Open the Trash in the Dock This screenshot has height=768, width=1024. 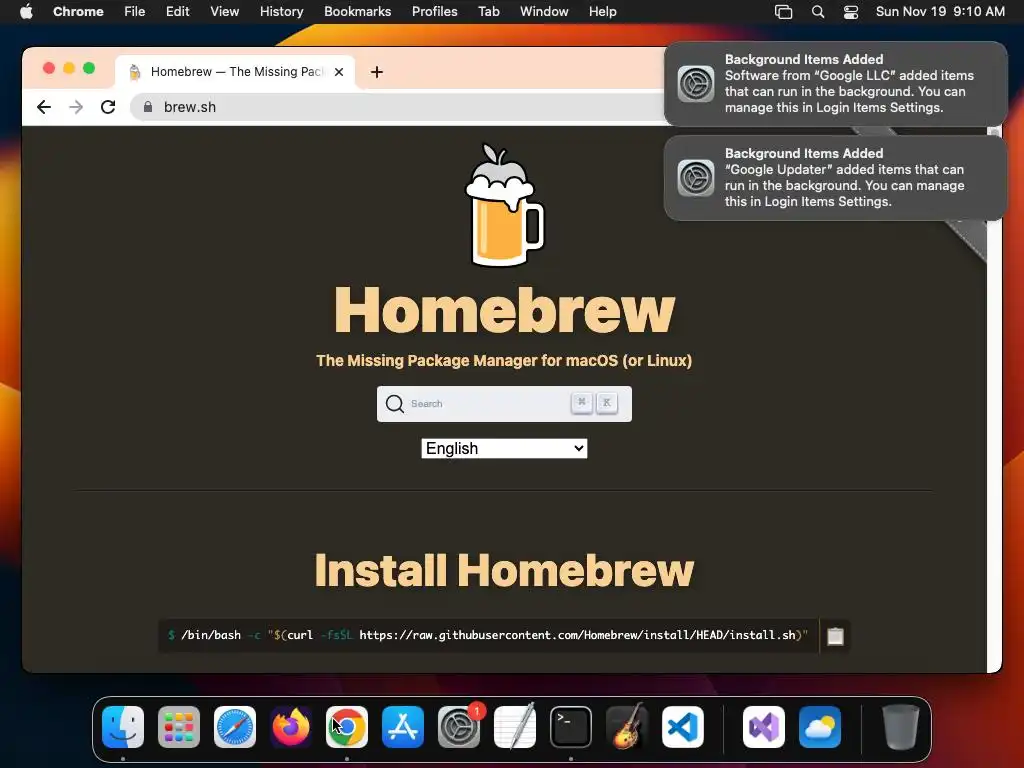point(901,727)
